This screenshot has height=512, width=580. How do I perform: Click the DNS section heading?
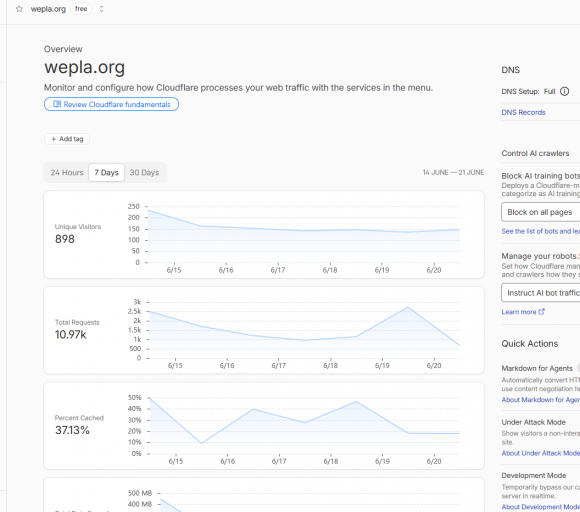click(510, 70)
